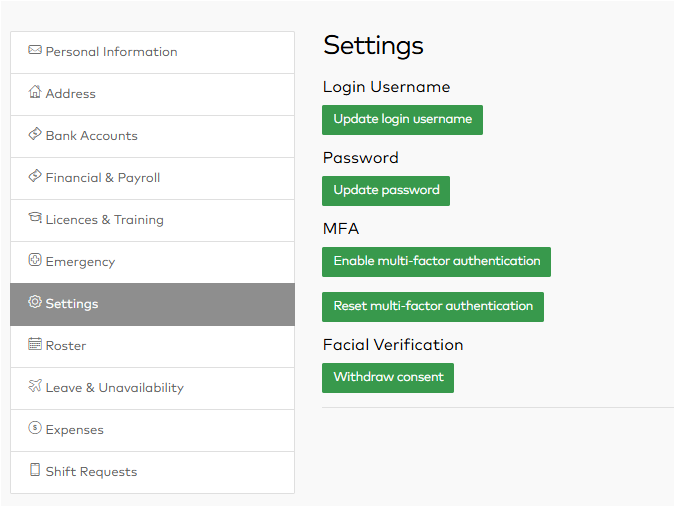This screenshot has height=507, width=675.
Task: Go to the Roster section
Action: 152,346
